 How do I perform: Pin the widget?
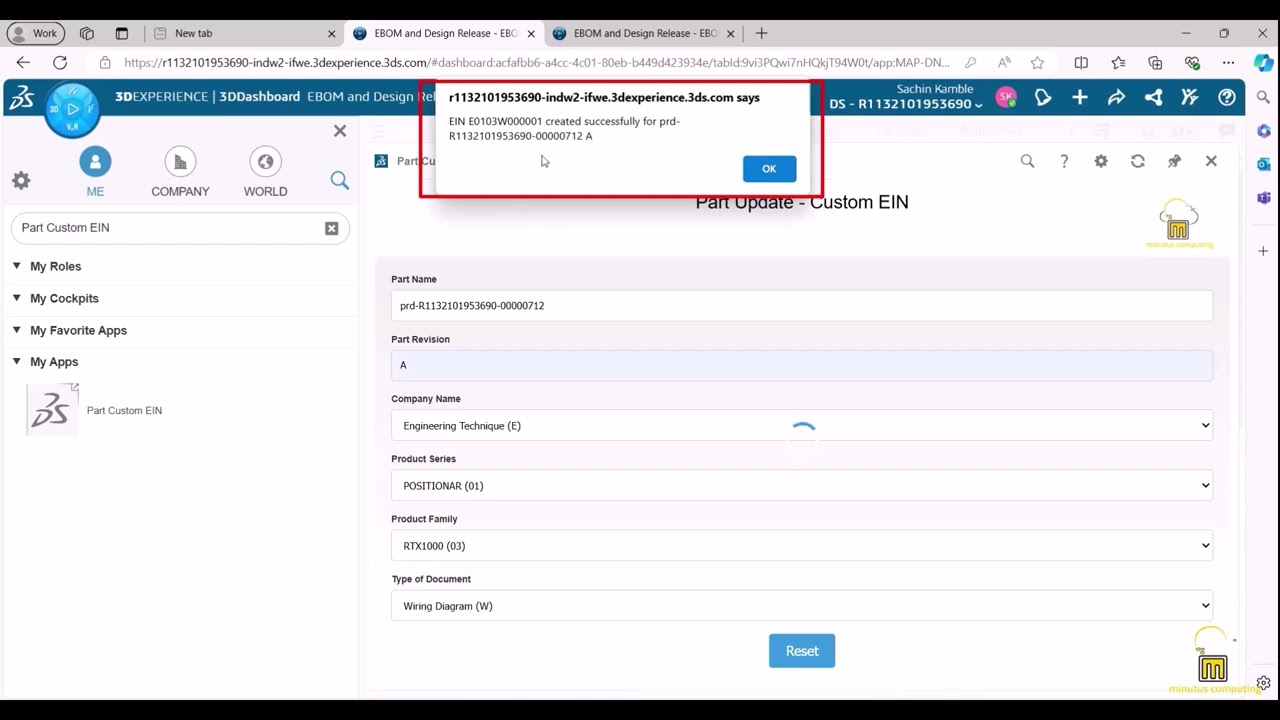click(x=1175, y=161)
